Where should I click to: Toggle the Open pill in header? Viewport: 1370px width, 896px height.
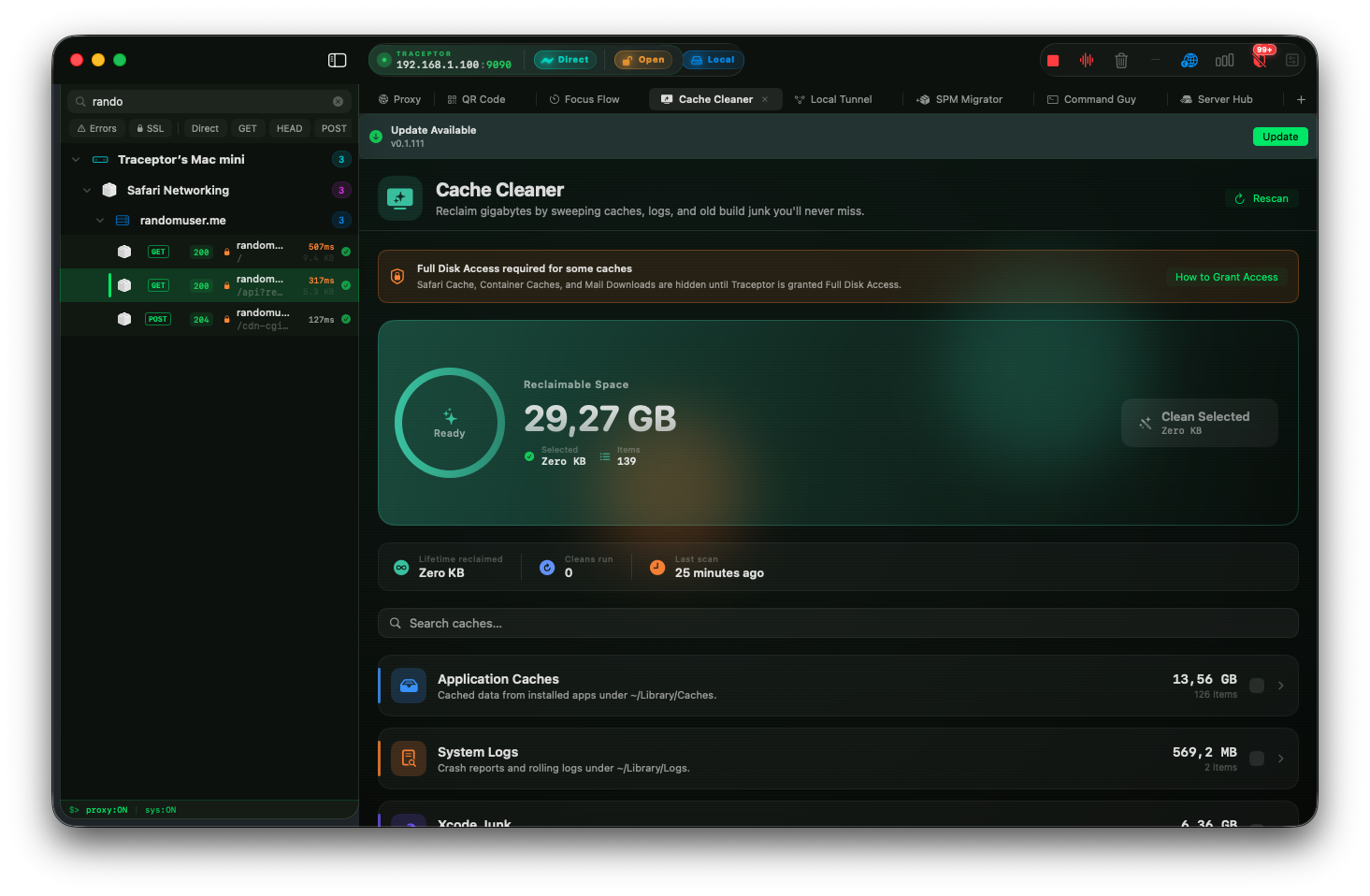click(x=643, y=60)
